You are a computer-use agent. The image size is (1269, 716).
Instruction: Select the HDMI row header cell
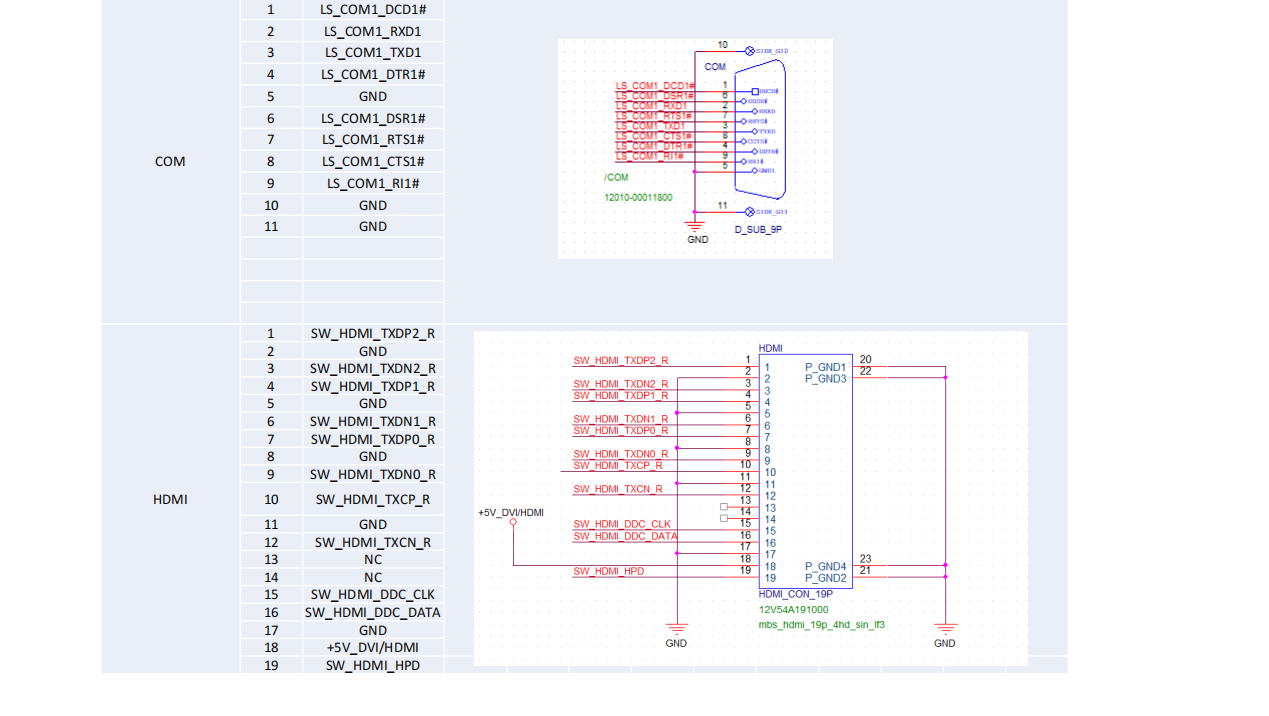(x=170, y=499)
